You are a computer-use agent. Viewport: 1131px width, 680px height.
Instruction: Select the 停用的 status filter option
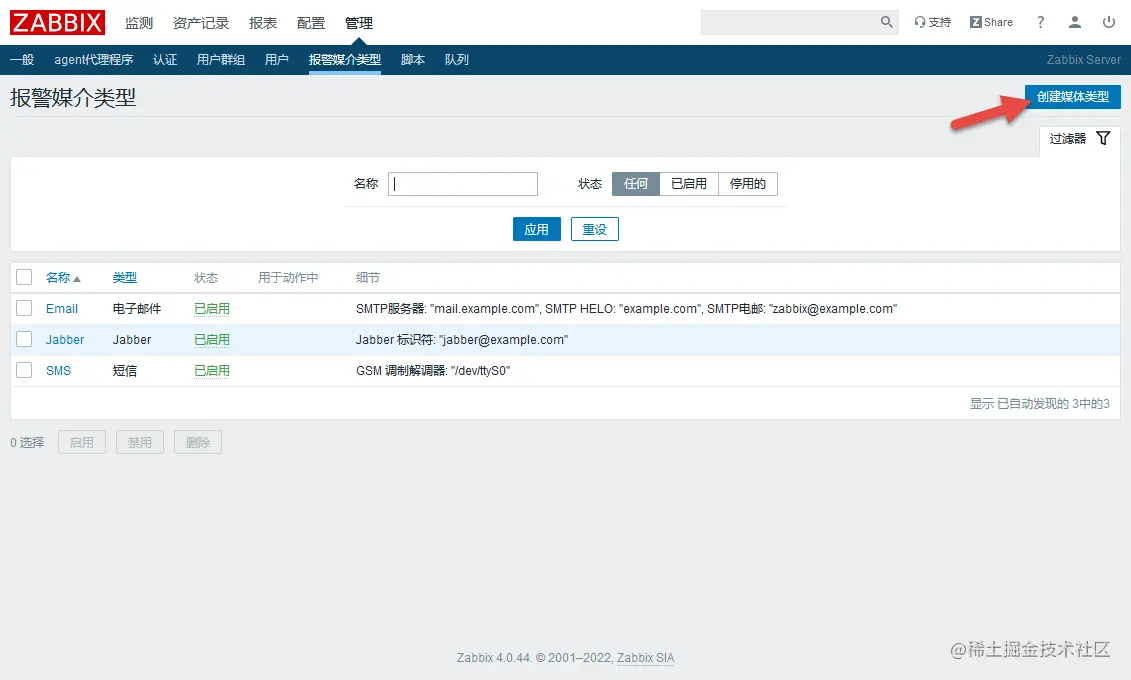(x=747, y=183)
